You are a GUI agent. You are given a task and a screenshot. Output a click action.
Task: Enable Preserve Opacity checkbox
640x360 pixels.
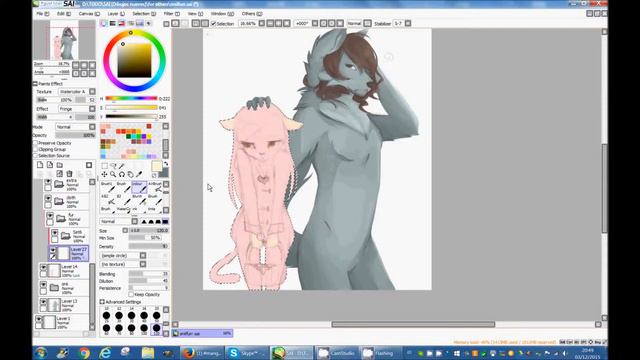point(36,143)
